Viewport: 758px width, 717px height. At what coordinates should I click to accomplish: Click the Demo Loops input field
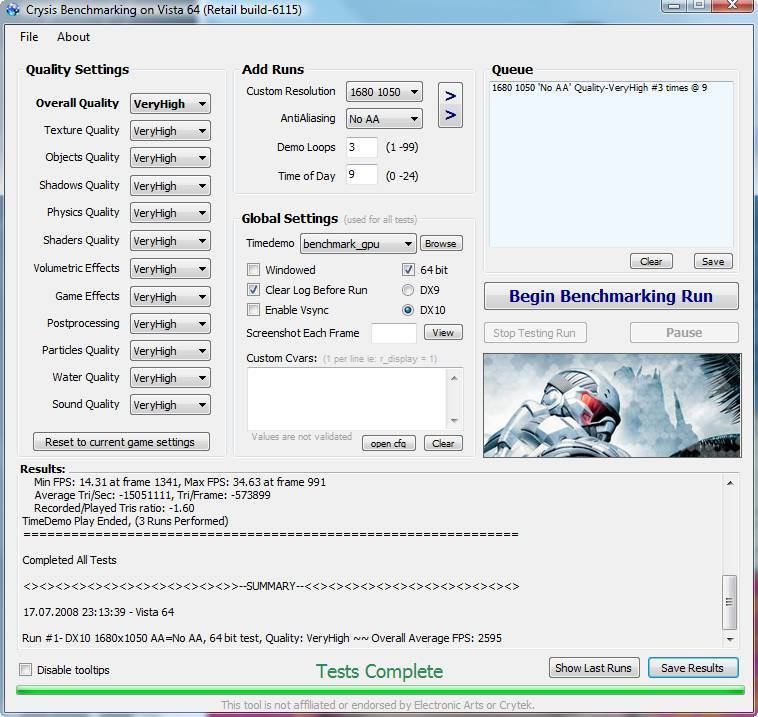coord(362,147)
